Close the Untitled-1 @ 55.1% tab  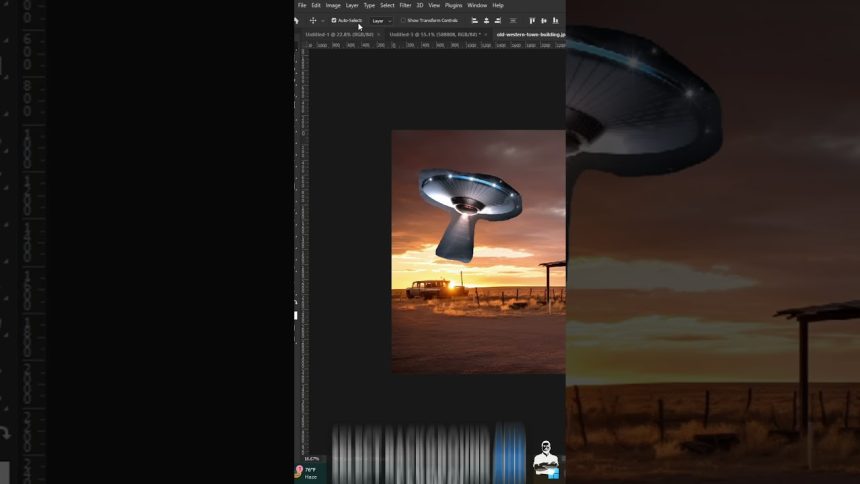[x=485, y=35]
